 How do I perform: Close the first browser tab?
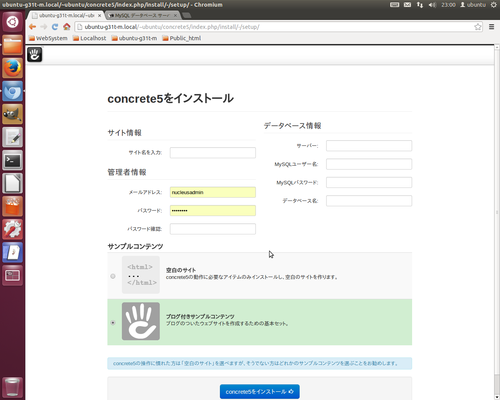99,15
